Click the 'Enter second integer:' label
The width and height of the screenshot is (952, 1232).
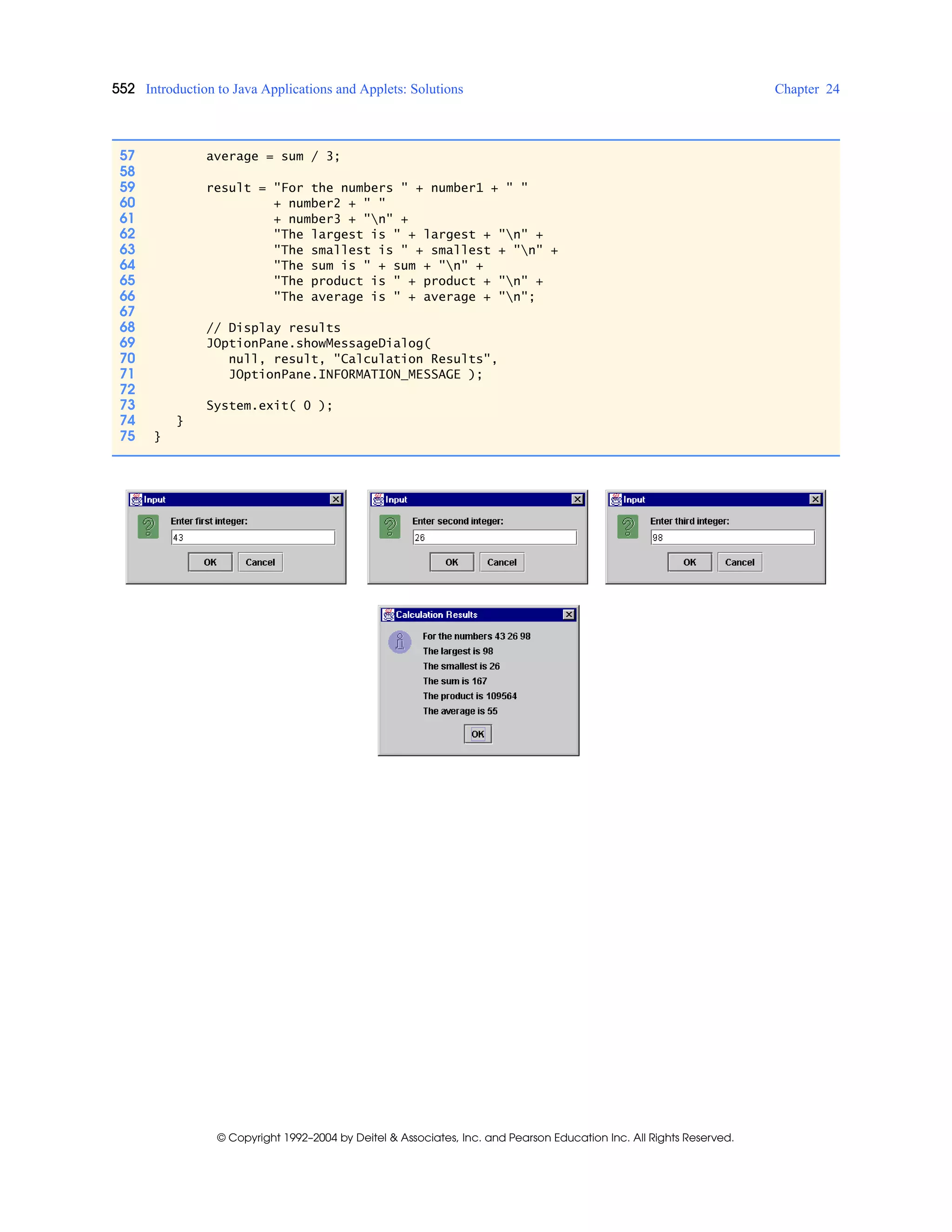458,521
